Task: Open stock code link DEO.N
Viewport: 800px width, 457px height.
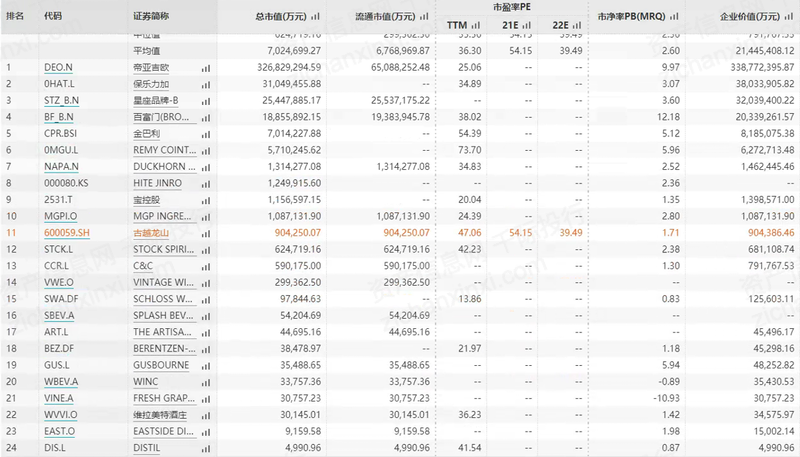Action: point(58,67)
